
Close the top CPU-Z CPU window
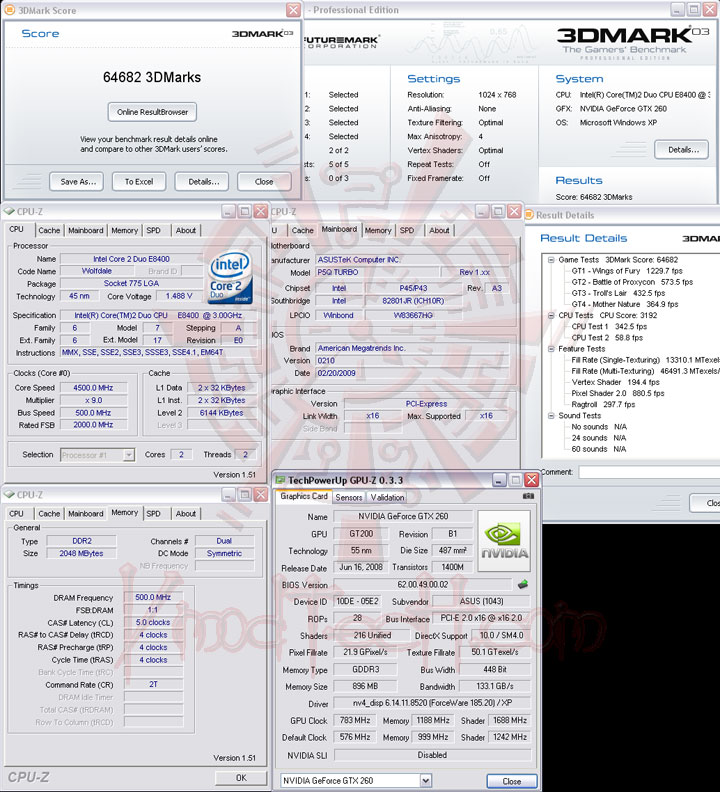click(x=261, y=211)
